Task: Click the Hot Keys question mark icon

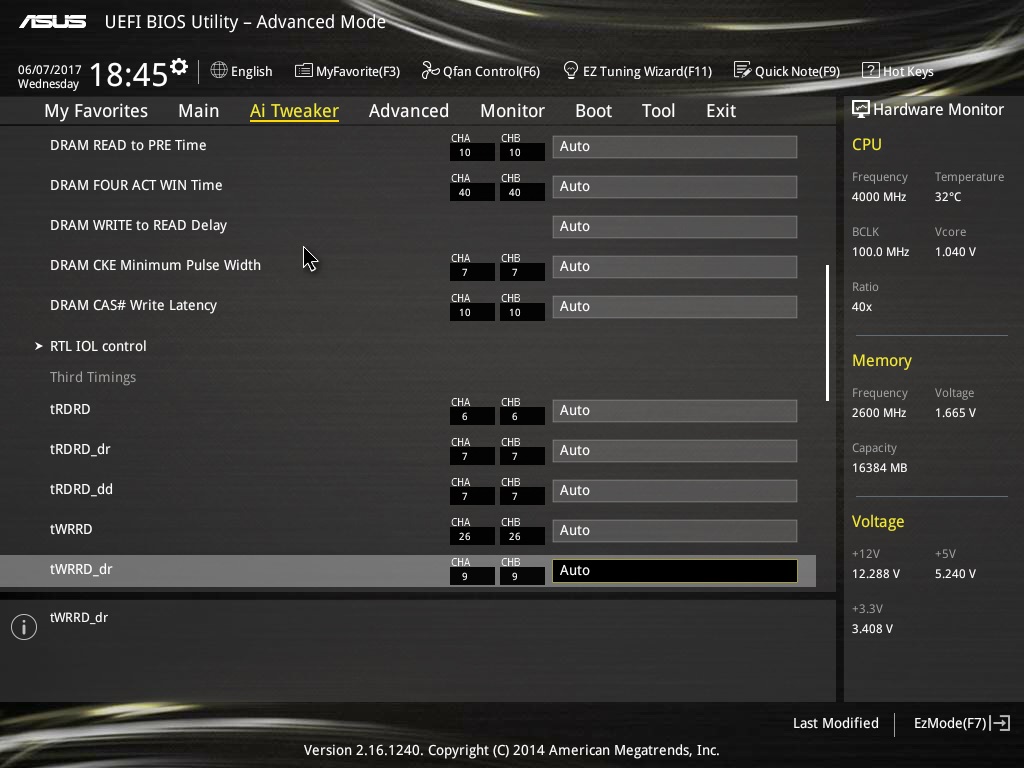Action: (x=871, y=70)
